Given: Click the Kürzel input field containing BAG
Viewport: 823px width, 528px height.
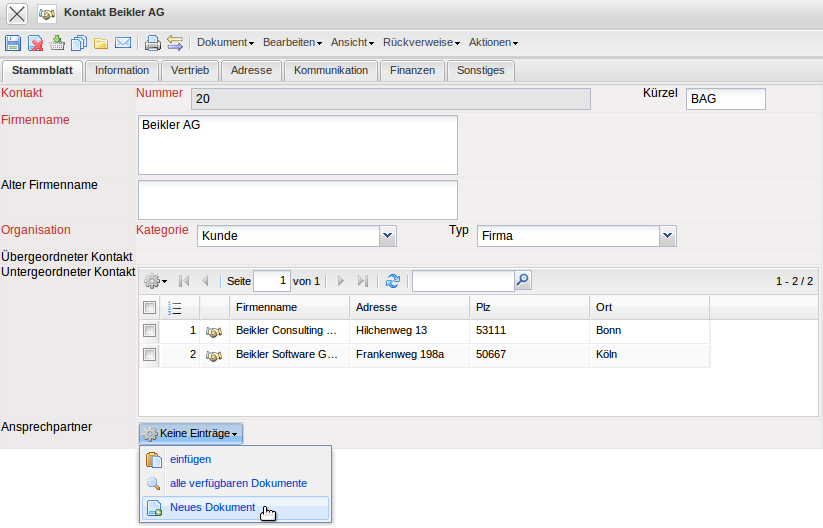Looking at the screenshot, I should [725, 99].
